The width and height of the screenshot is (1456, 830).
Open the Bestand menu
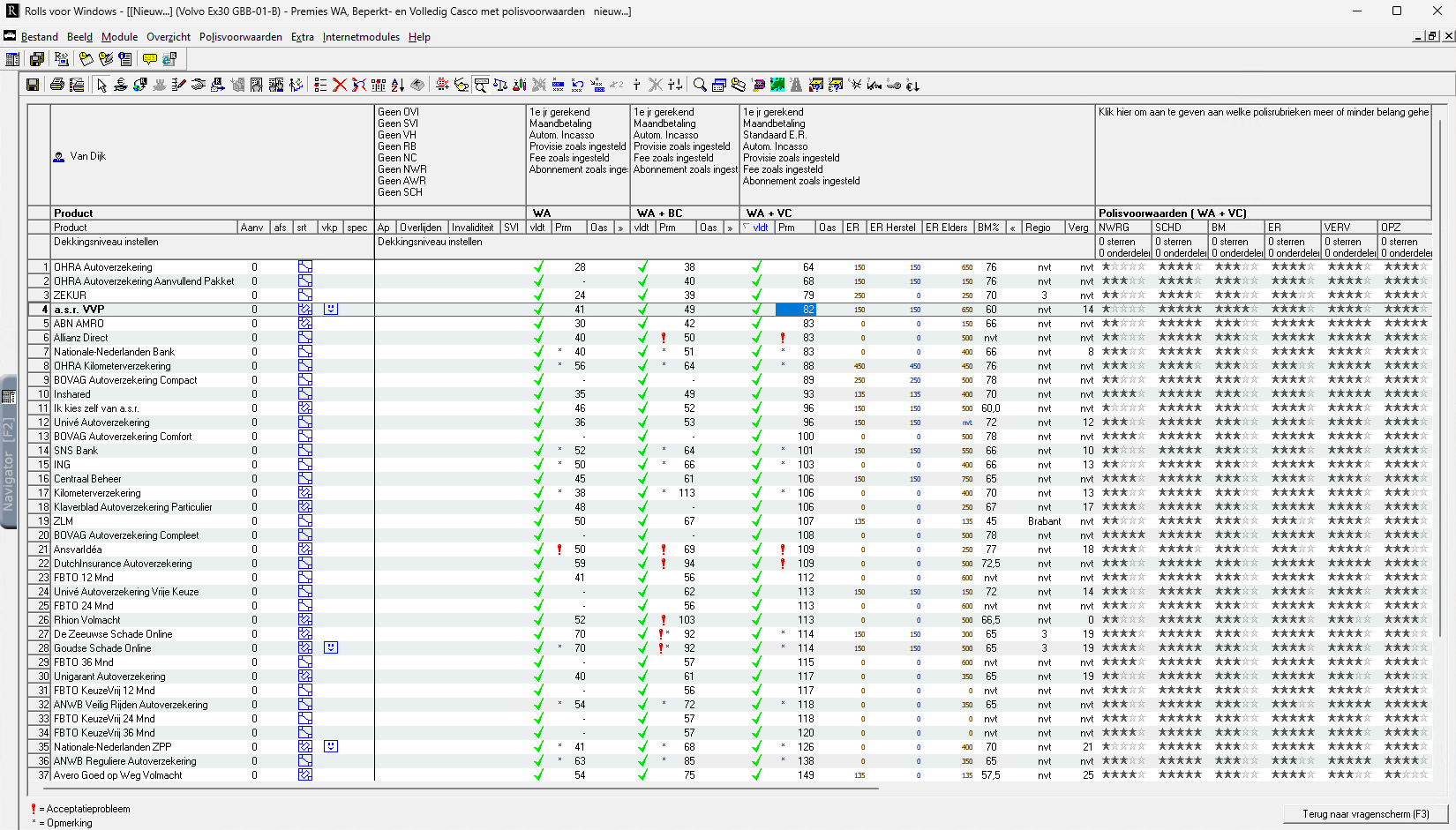(40, 37)
